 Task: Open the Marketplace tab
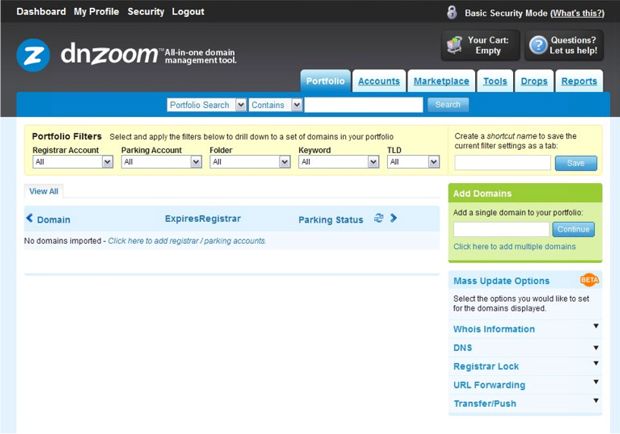[x=441, y=81]
